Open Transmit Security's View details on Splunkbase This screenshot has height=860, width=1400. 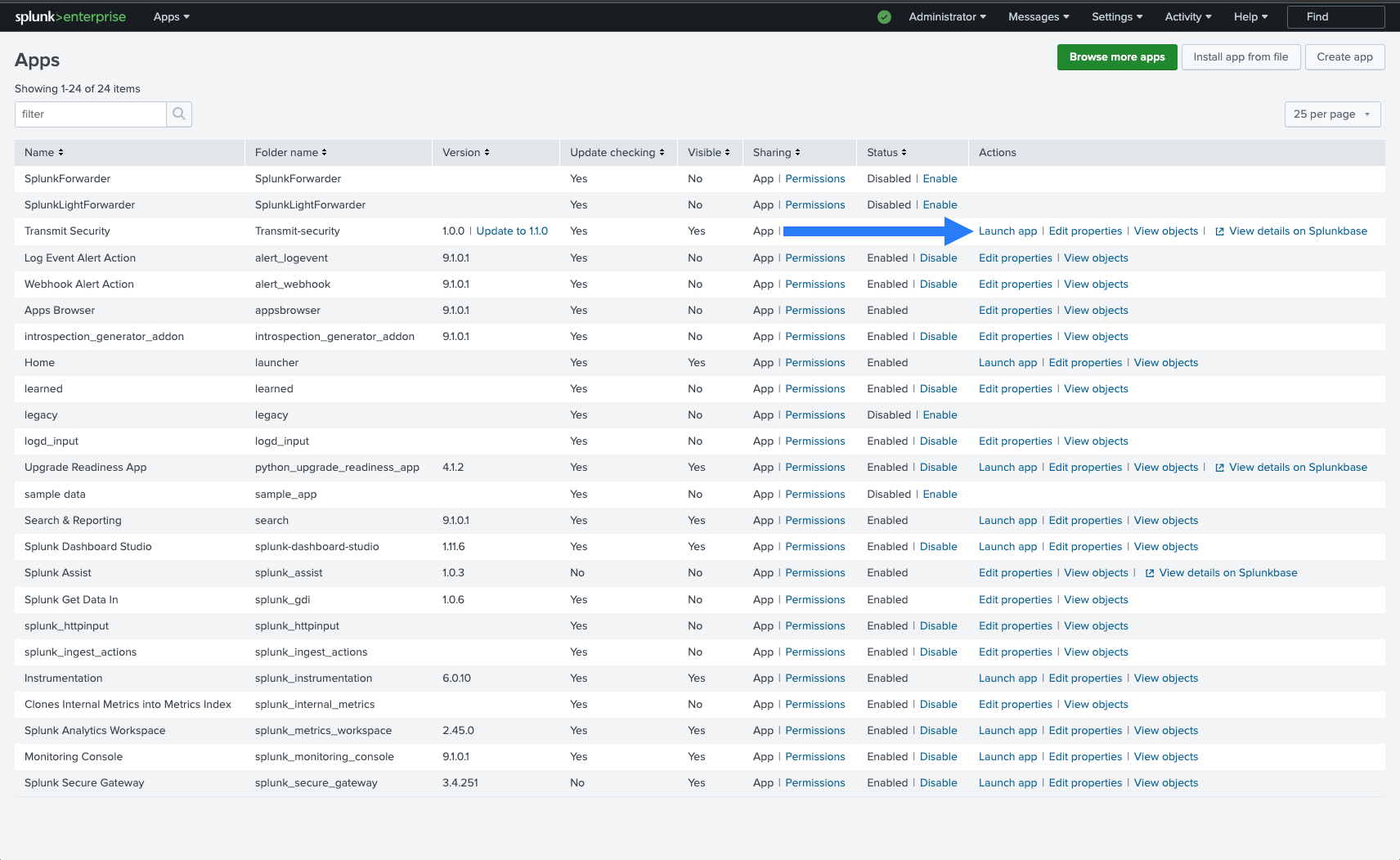(1297, 231)
